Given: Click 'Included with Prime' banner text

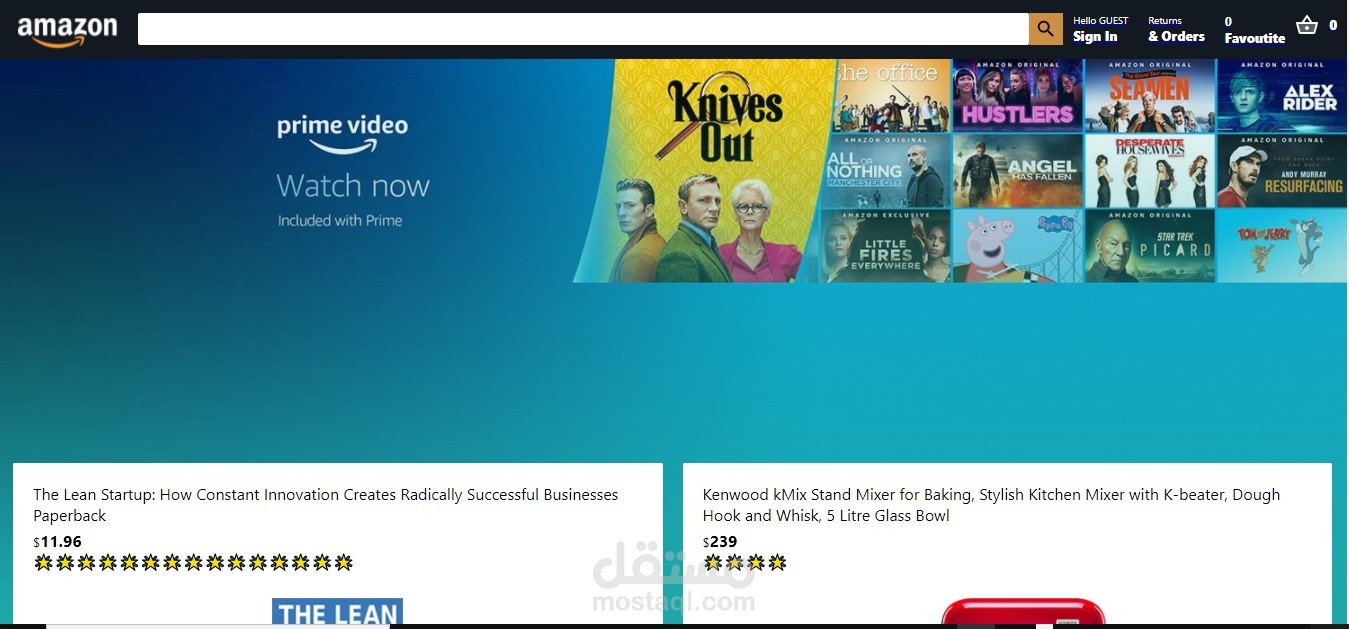Looking at the screenshot, I should tap(340, 221).
